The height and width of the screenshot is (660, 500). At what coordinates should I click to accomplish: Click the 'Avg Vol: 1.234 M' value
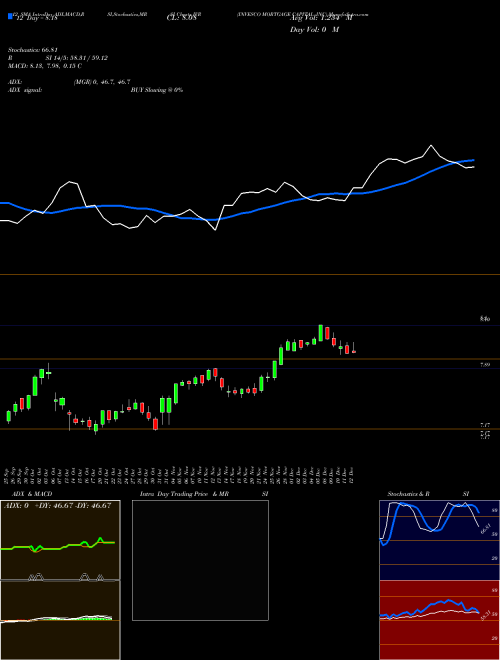pos(321,18)
